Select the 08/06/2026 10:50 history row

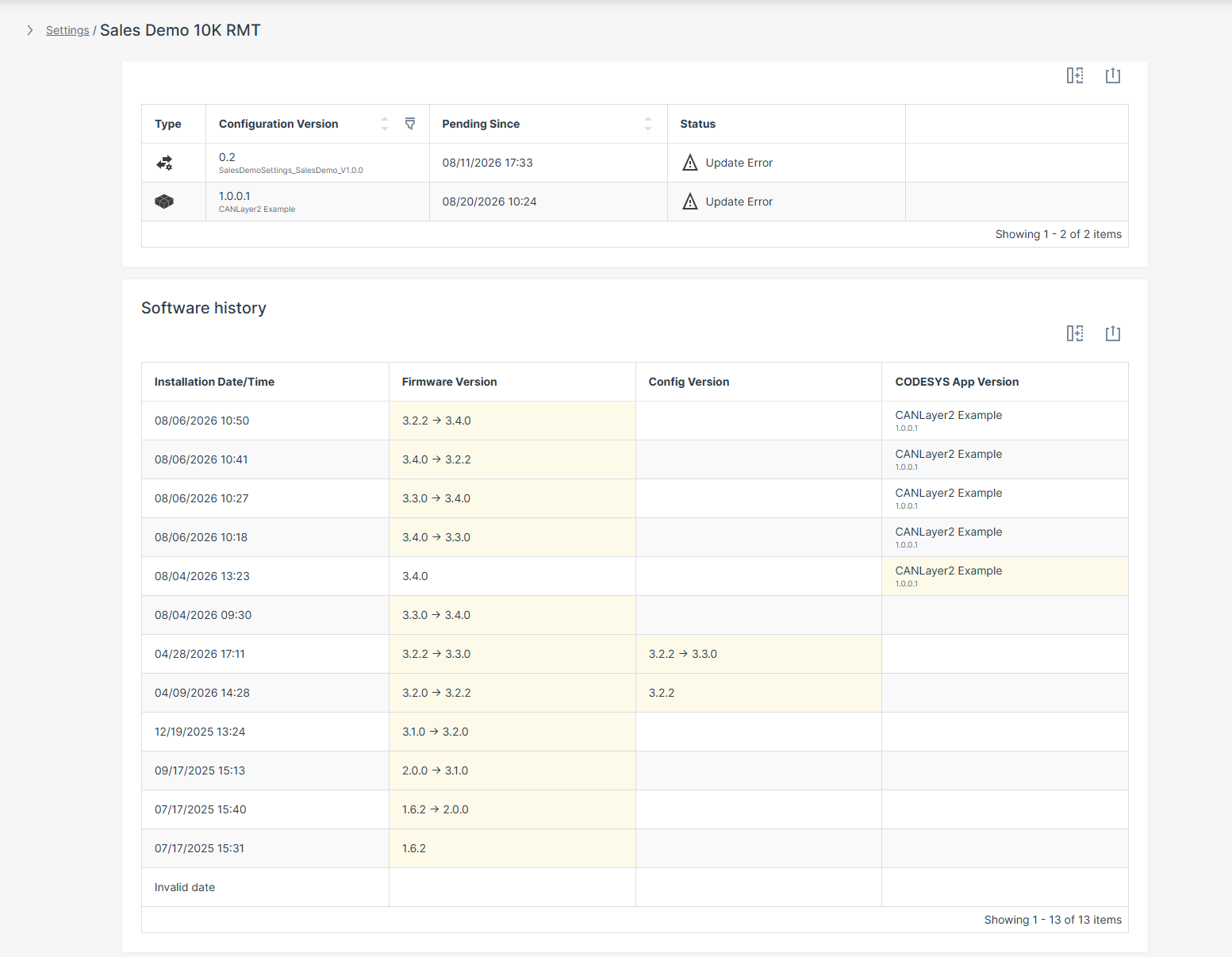tap(635, 421)
